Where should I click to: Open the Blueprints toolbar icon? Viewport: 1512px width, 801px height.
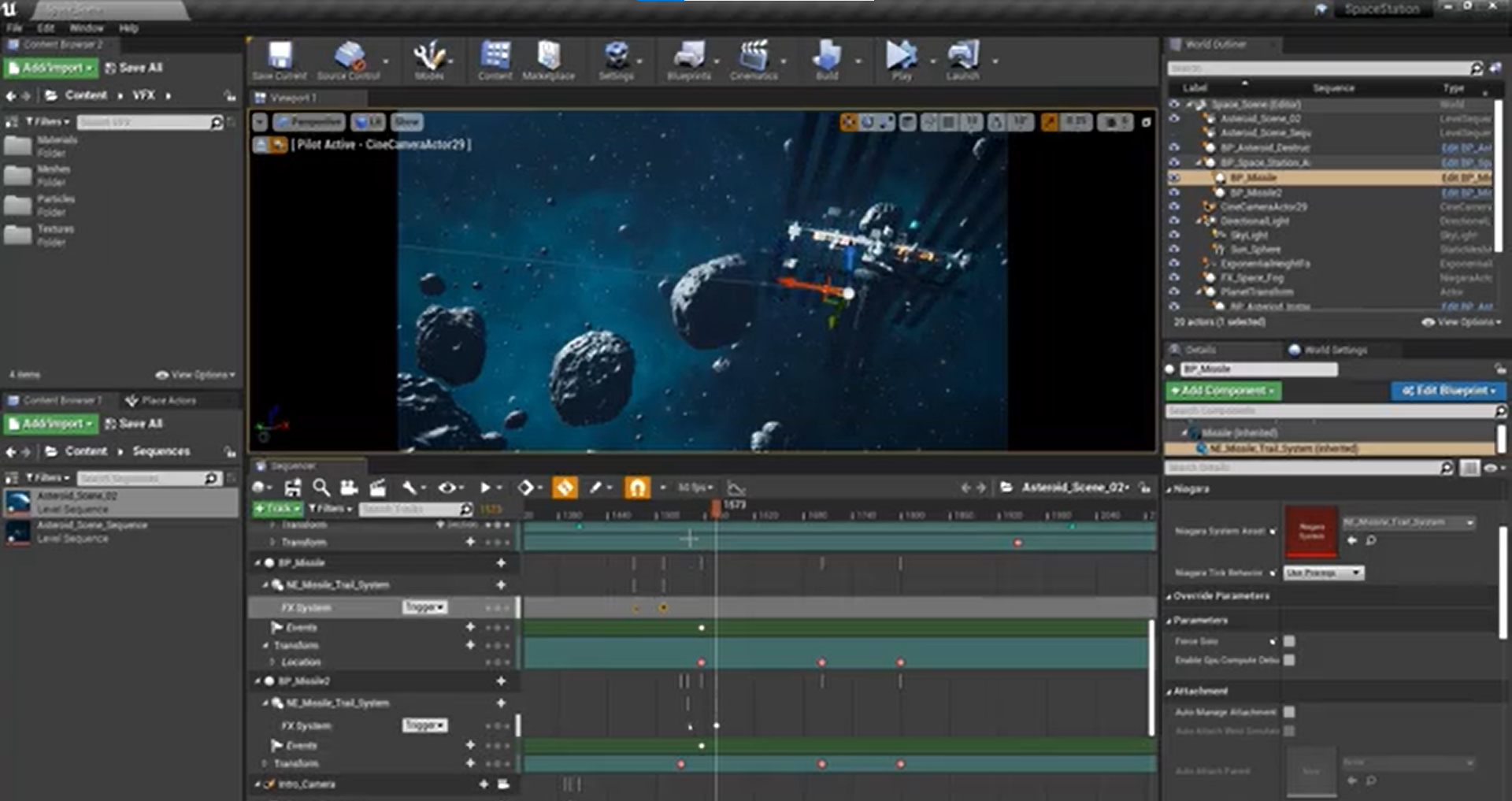click(x=688, y=60)
